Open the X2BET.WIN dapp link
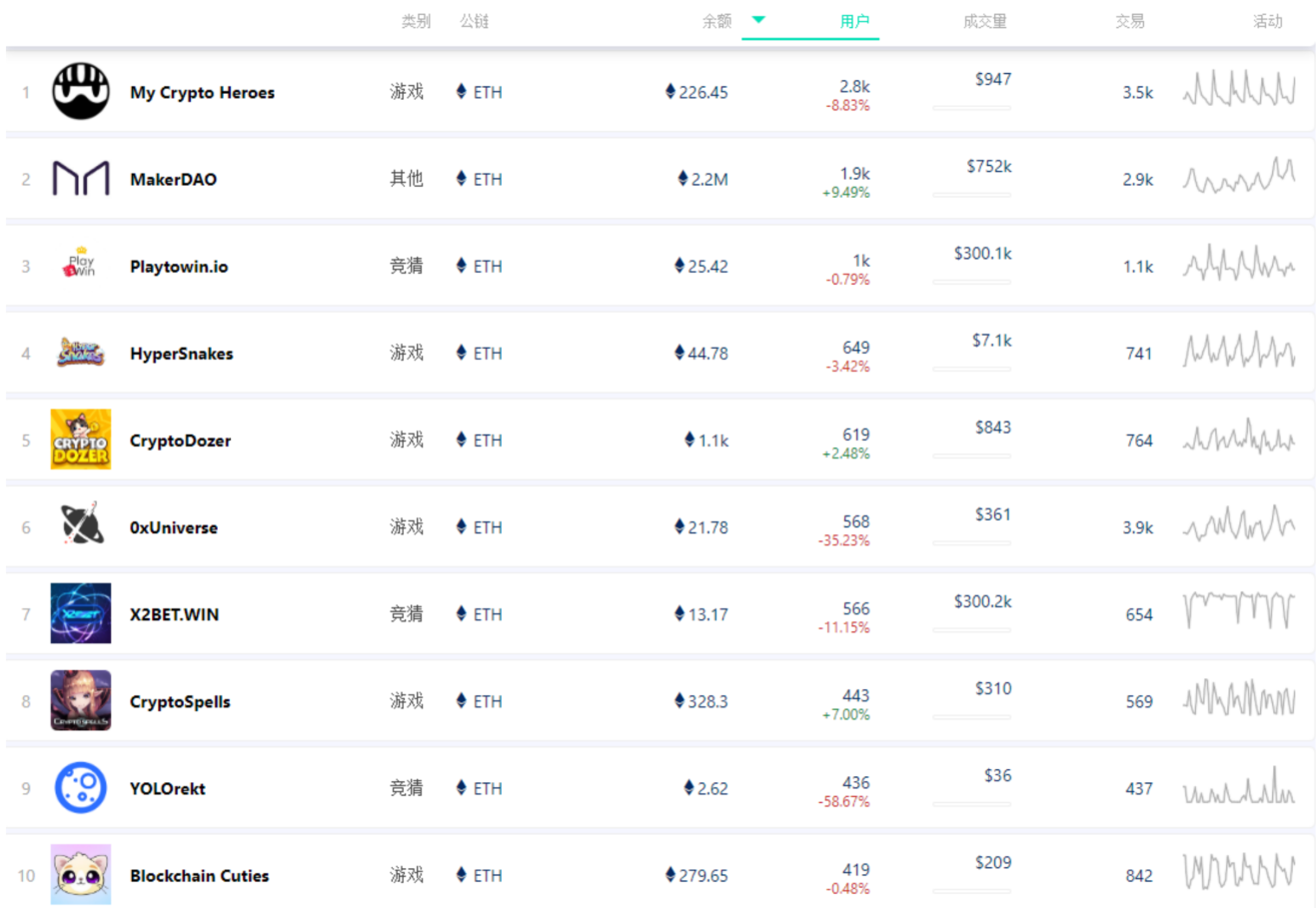1316x908 pixels. [x=174, y=613]
